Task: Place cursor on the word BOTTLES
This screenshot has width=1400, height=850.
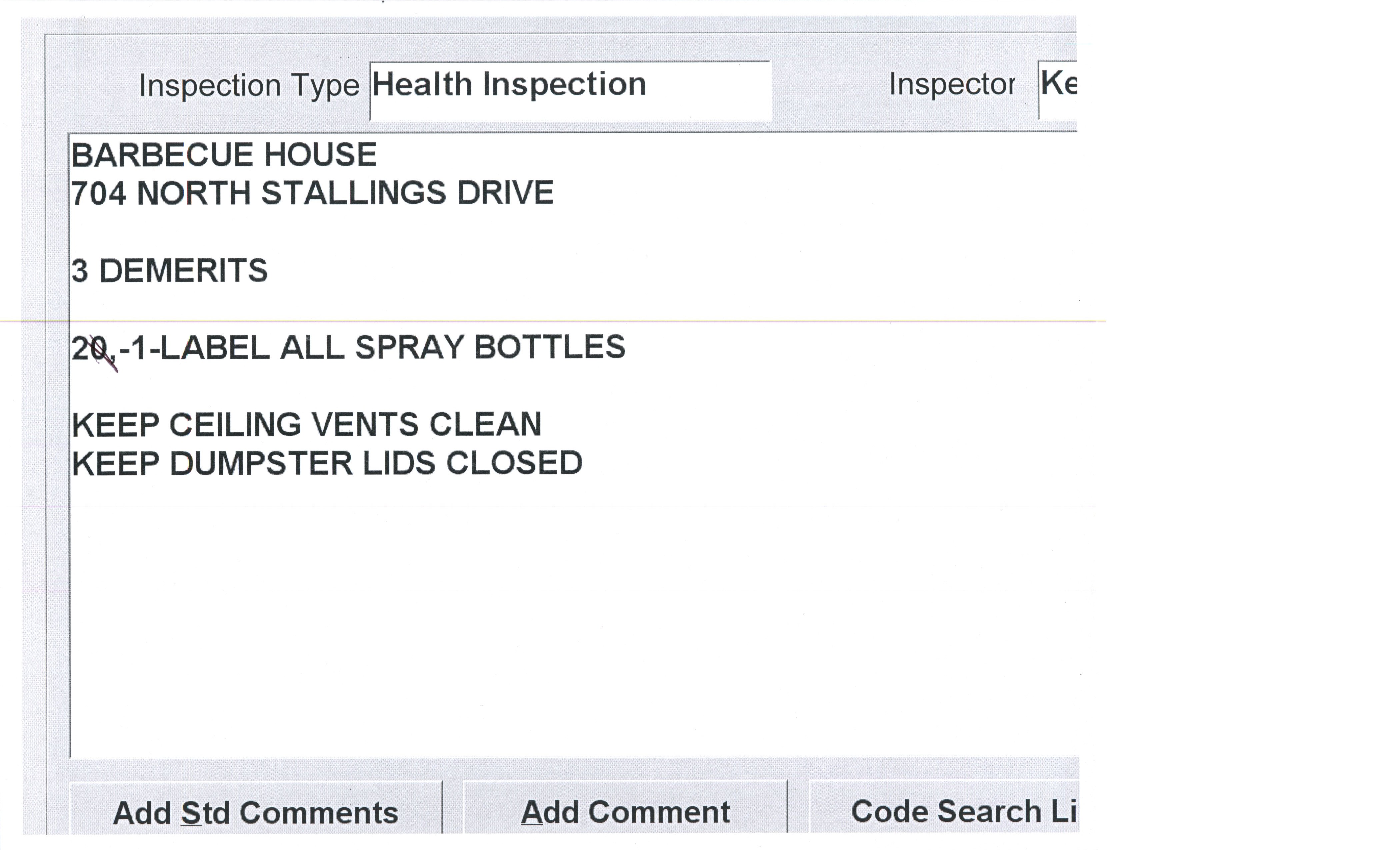Action: (549, 348)
